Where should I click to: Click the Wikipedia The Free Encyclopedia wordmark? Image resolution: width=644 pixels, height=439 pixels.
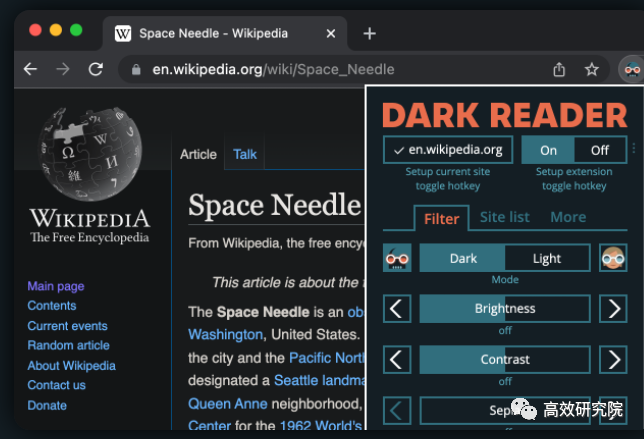click(x=90, y=226)
